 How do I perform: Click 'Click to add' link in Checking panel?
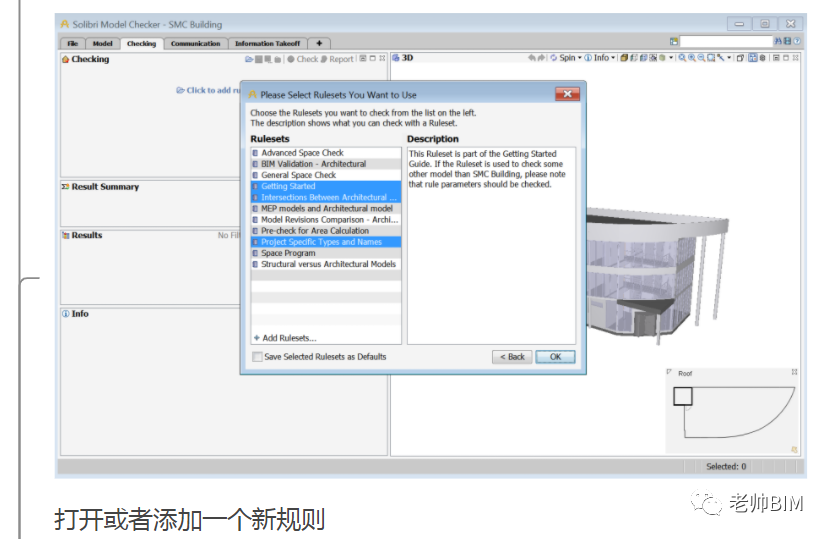click(x=208, y=90)
